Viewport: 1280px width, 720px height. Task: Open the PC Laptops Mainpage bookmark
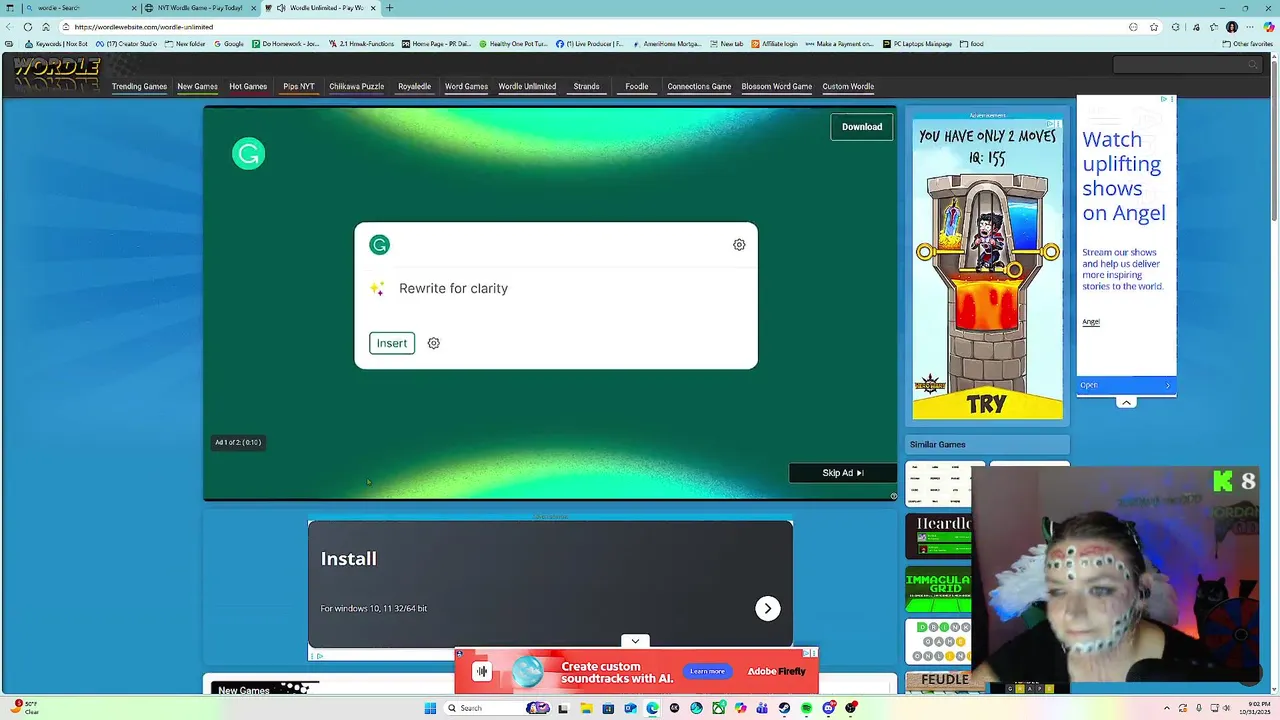pyautogui.click(x=917, y=44)
